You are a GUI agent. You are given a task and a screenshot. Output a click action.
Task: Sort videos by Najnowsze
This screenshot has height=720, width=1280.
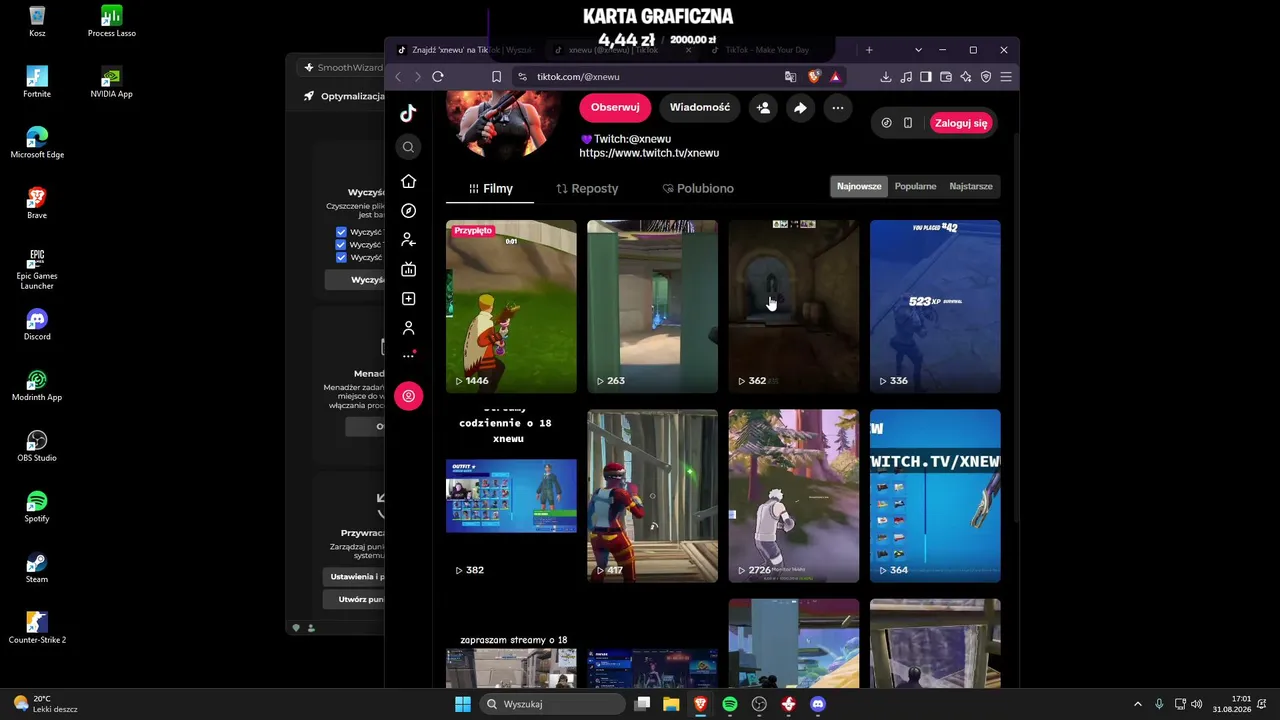(x=859, y=186)
